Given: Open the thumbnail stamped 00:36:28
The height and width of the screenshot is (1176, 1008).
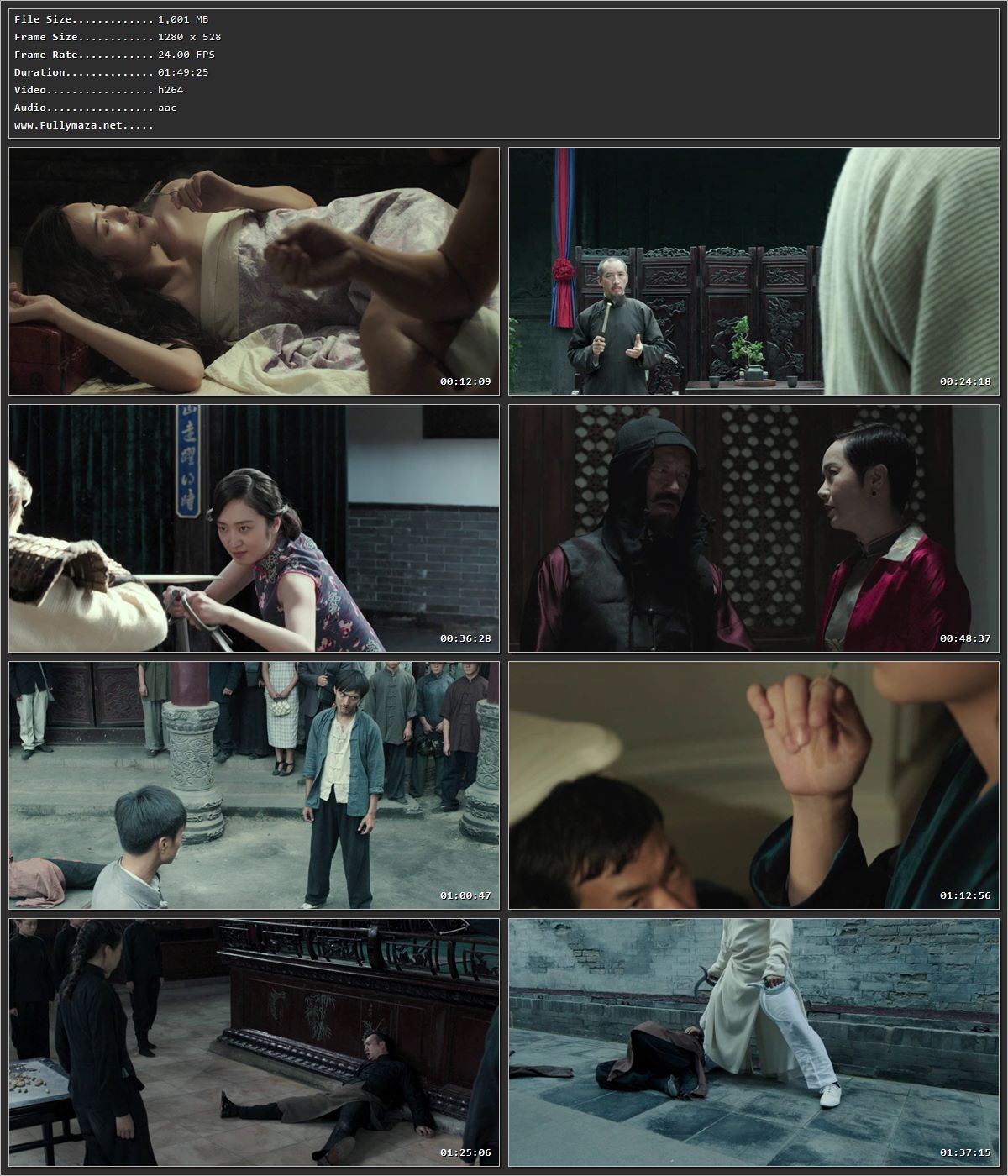Looking at the screenshot, I should pyautogui.click(x=254, y=528).
